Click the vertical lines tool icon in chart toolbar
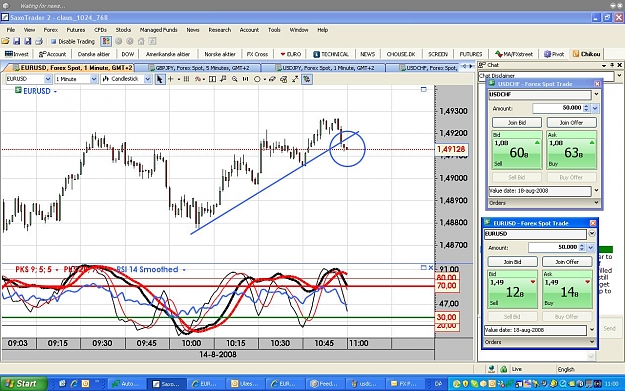The height and width of the screenshot is (391, 625). click(186, 79)
